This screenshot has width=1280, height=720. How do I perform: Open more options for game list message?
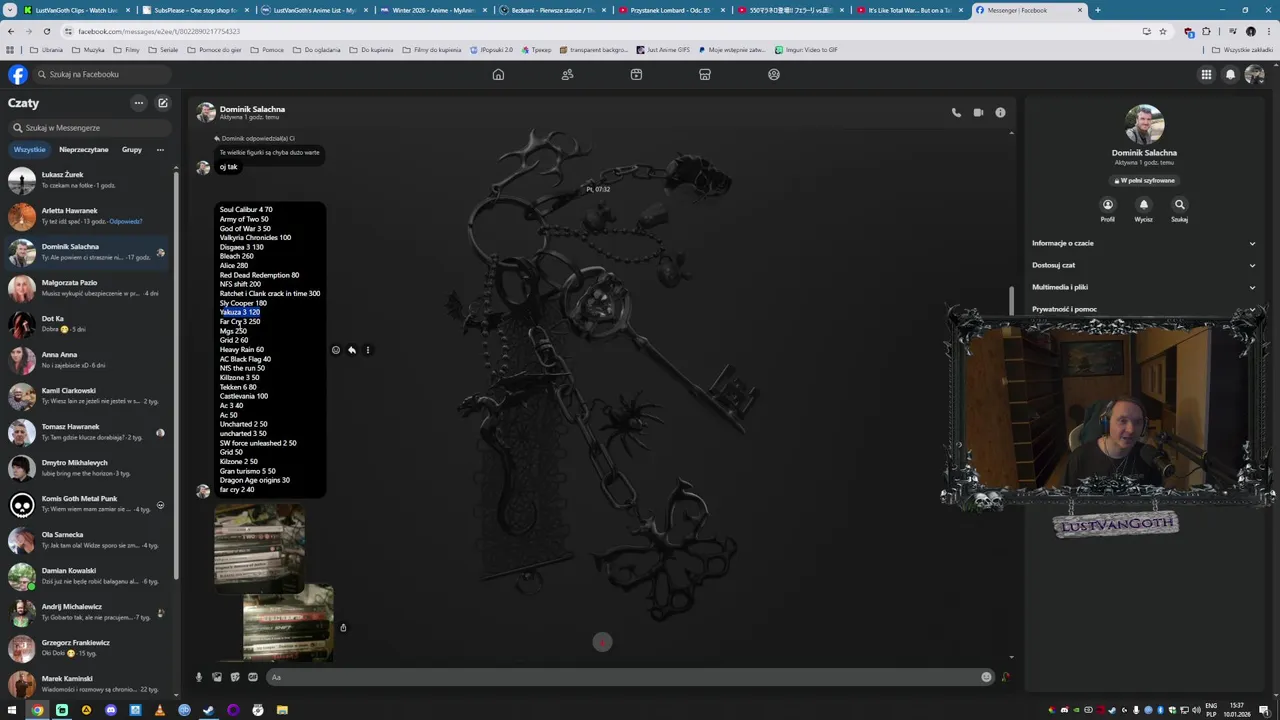pos(368,350)
